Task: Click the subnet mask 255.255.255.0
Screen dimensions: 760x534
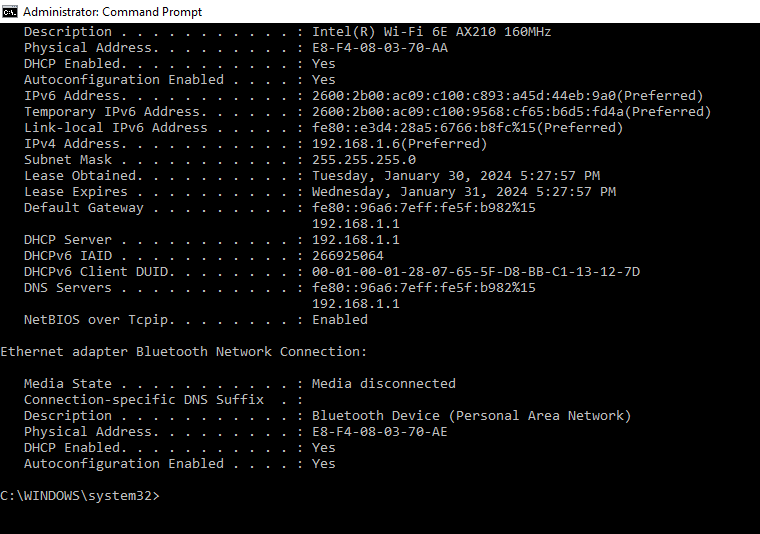Action: point(364,159)
